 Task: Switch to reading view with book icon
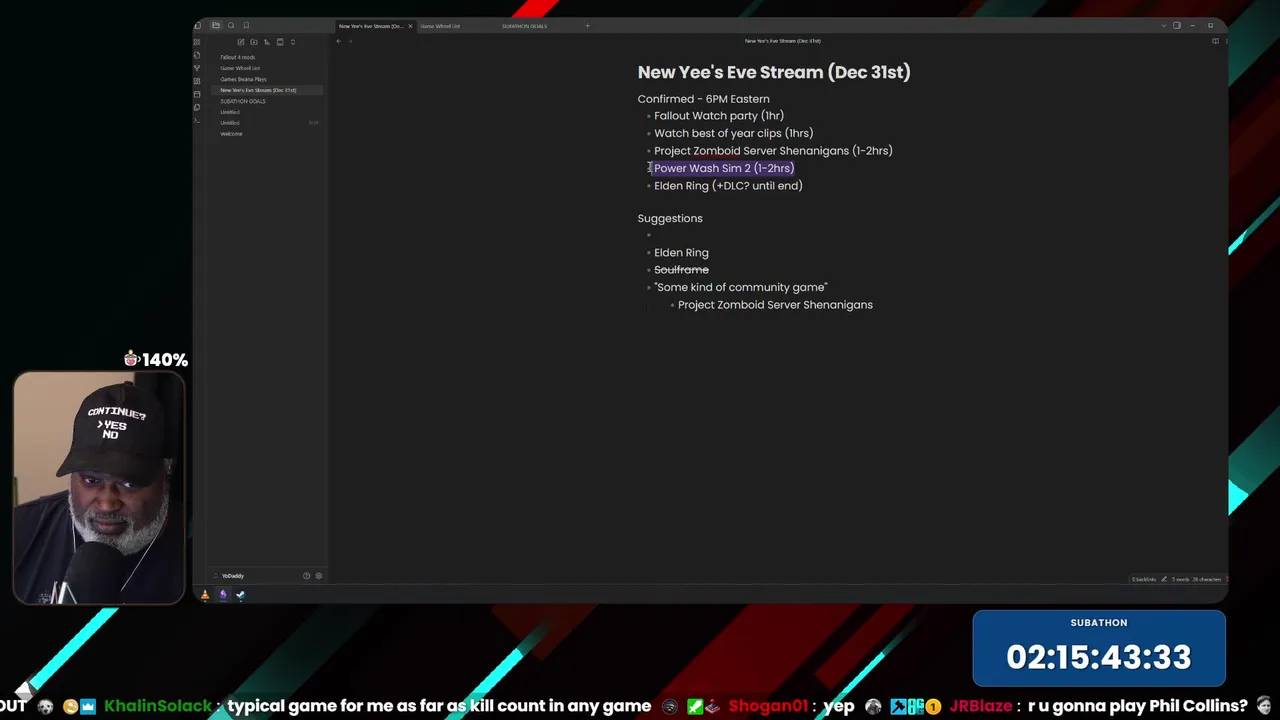point(1215,41)
